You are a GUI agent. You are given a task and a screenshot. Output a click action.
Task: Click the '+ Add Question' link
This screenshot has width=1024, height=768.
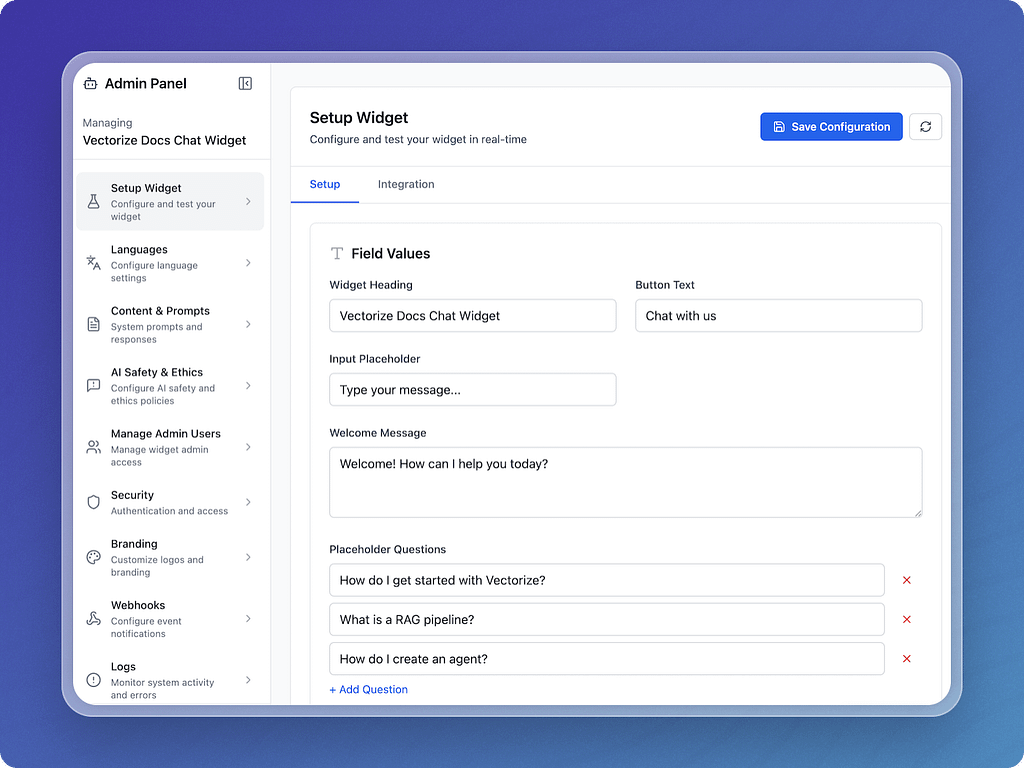(x=368, y=690)
